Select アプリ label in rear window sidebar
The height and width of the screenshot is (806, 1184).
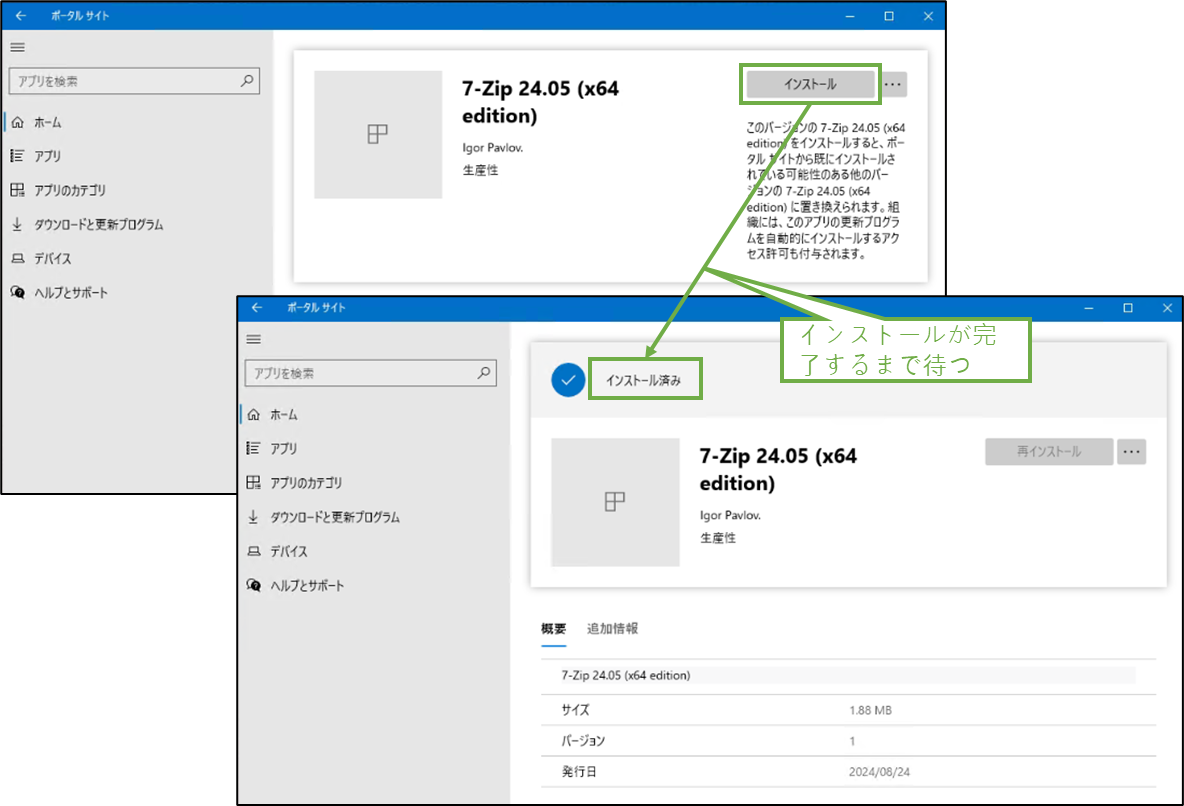[48, 156]
